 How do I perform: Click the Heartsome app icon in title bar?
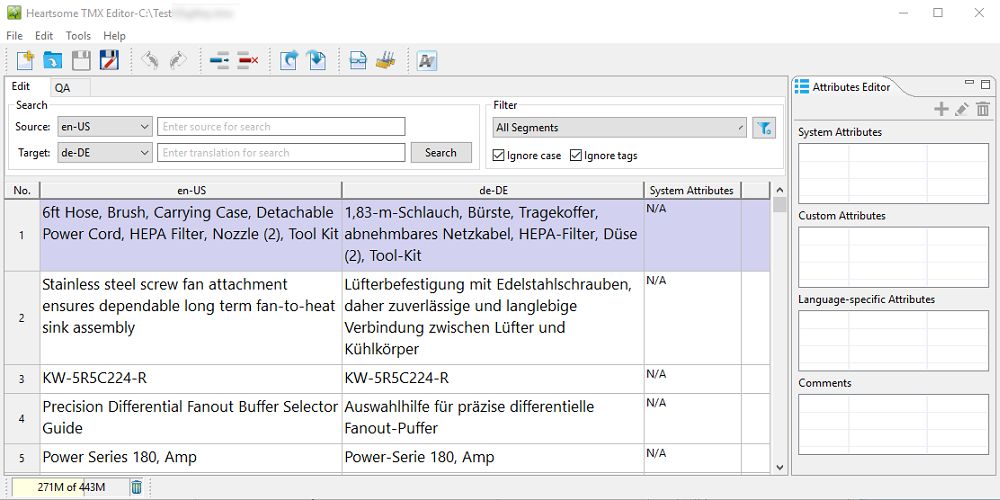click(x=14, y=13)
